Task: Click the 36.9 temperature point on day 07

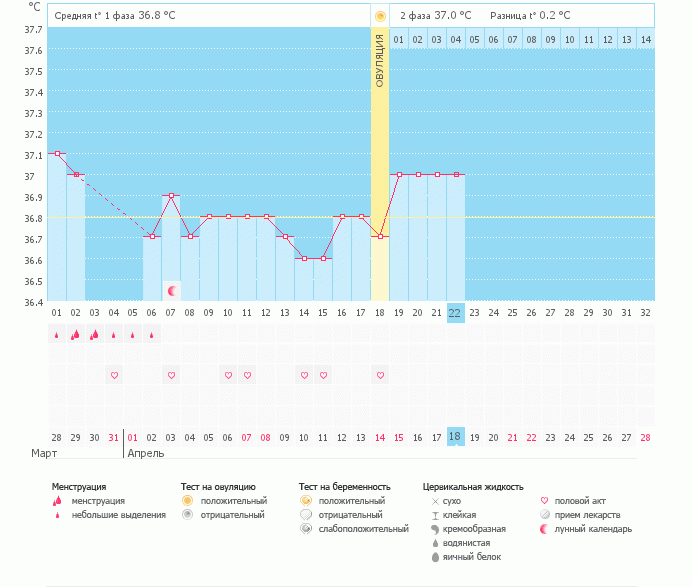Action: 171,196
